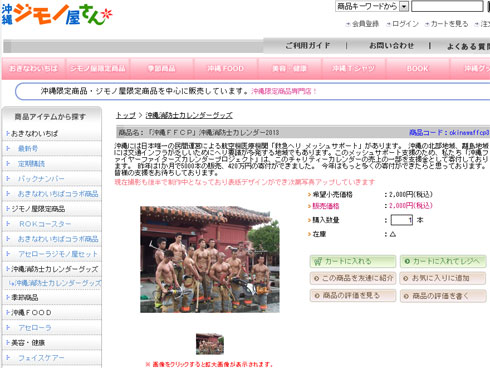Open 沖縄消防士カレンダーグッズ breadcrumb link
The height and width of the screenshot is (368, 490).
[x=189, y=115]
